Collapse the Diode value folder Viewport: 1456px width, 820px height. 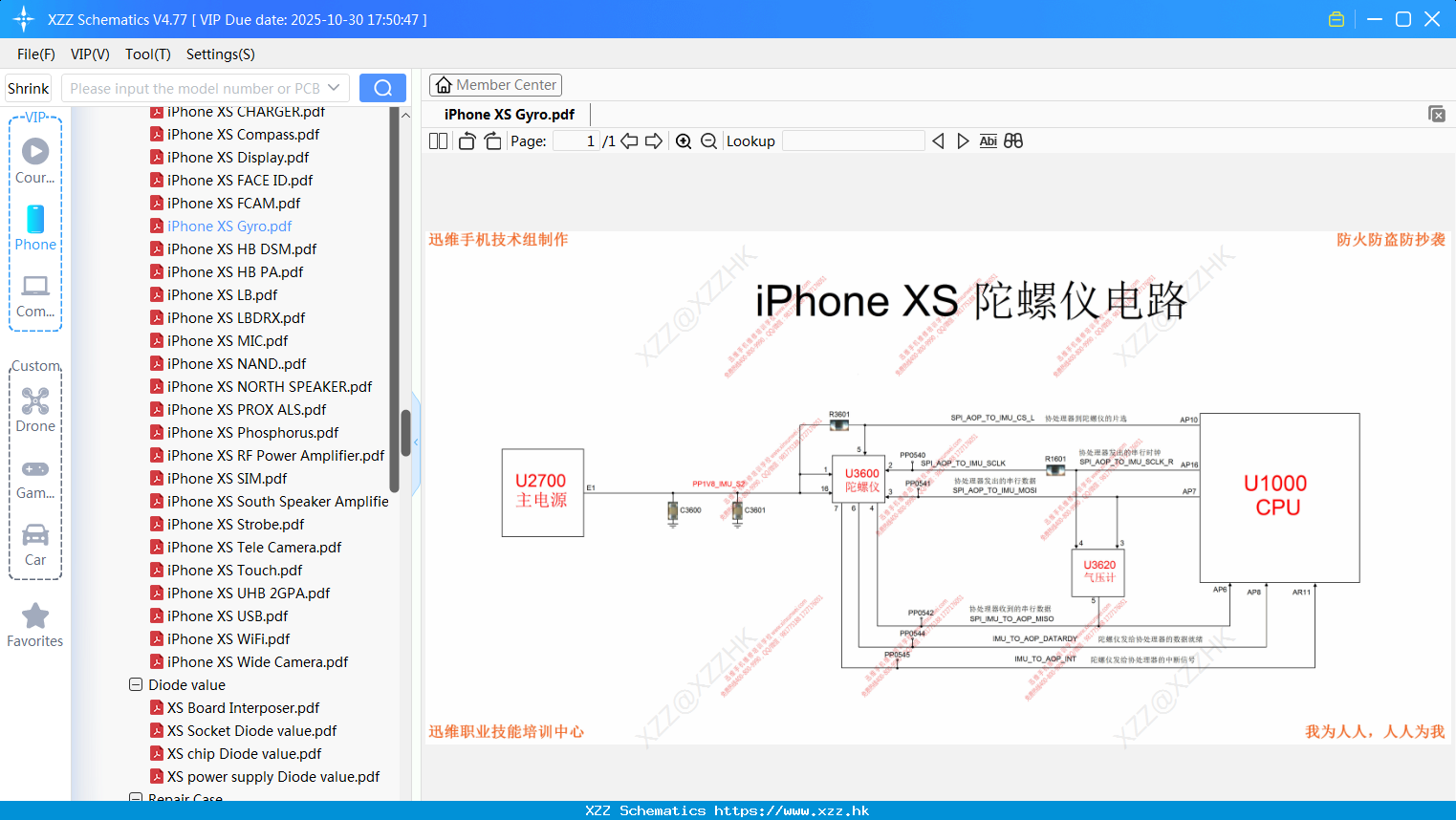click(x=136, y=684)
